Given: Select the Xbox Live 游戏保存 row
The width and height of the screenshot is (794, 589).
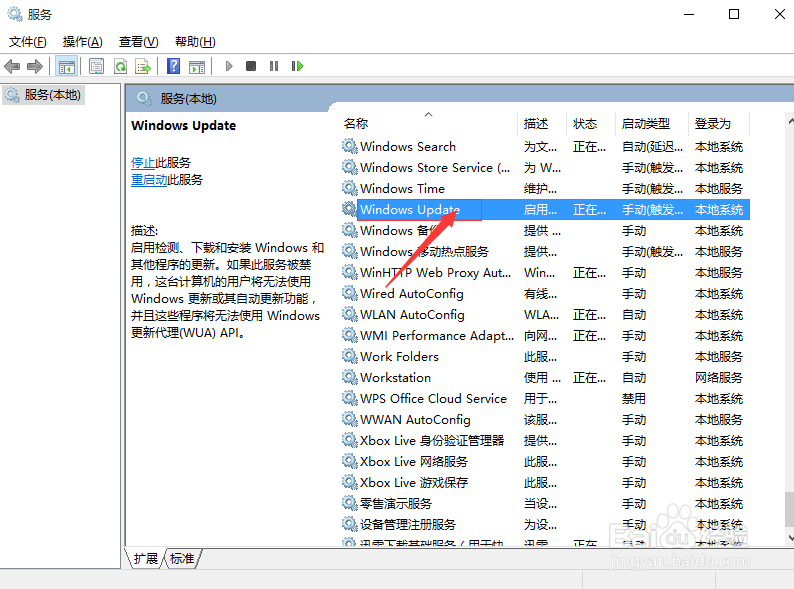Looking at the screenshot, I should 545,483.
